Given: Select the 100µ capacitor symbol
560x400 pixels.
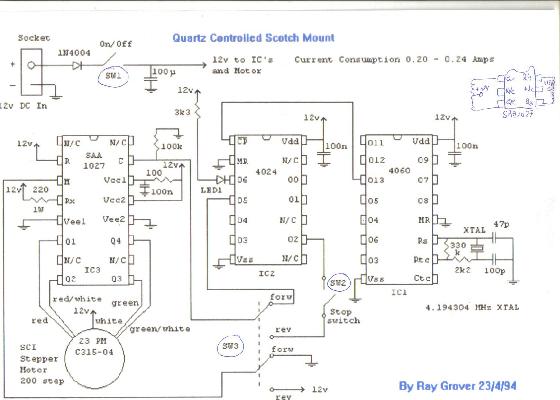Looking at the screenshot, I should pos(151,83).
